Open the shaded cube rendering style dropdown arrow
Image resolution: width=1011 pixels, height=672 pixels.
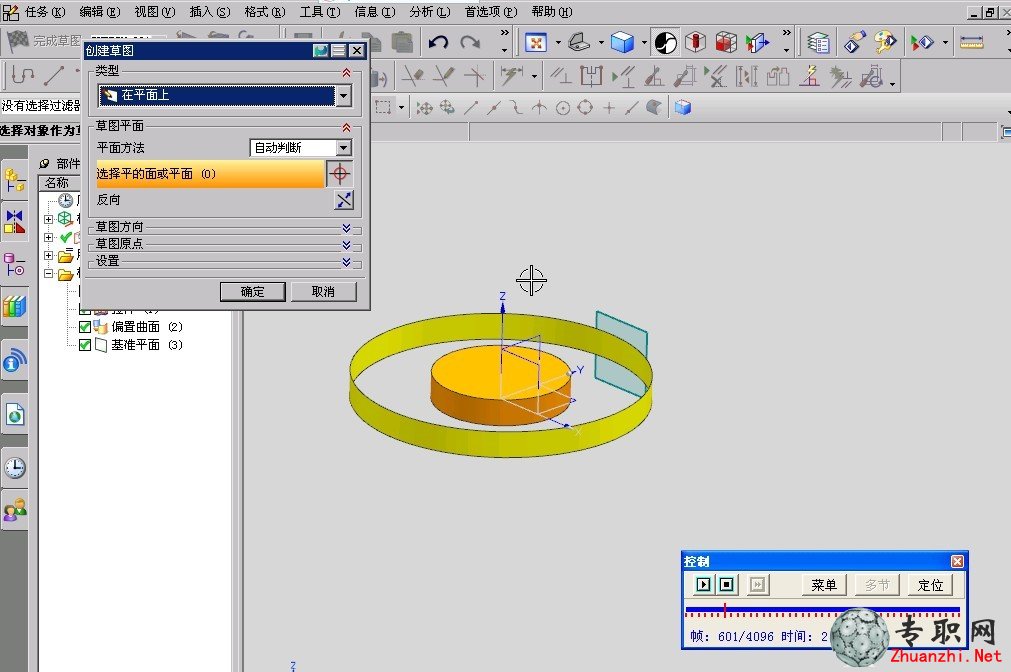point(643,43)
